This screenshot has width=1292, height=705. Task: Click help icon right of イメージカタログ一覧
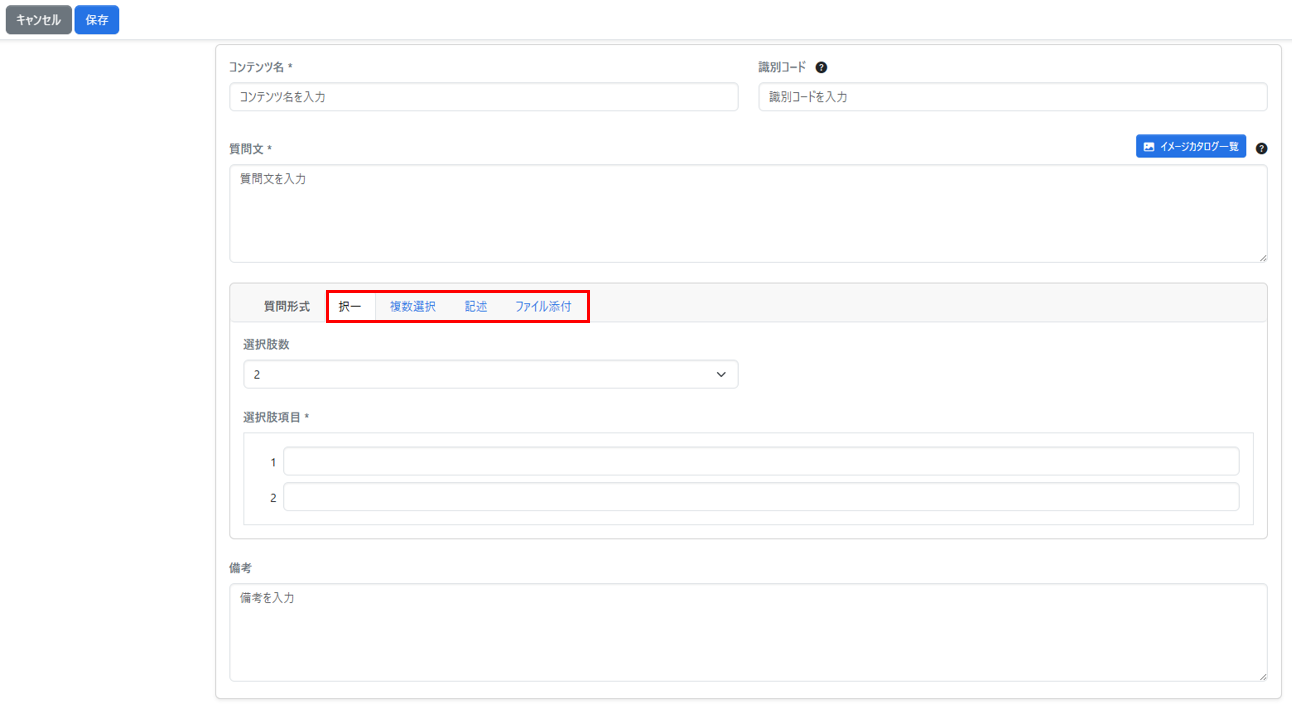click(x=1261, y=148)
